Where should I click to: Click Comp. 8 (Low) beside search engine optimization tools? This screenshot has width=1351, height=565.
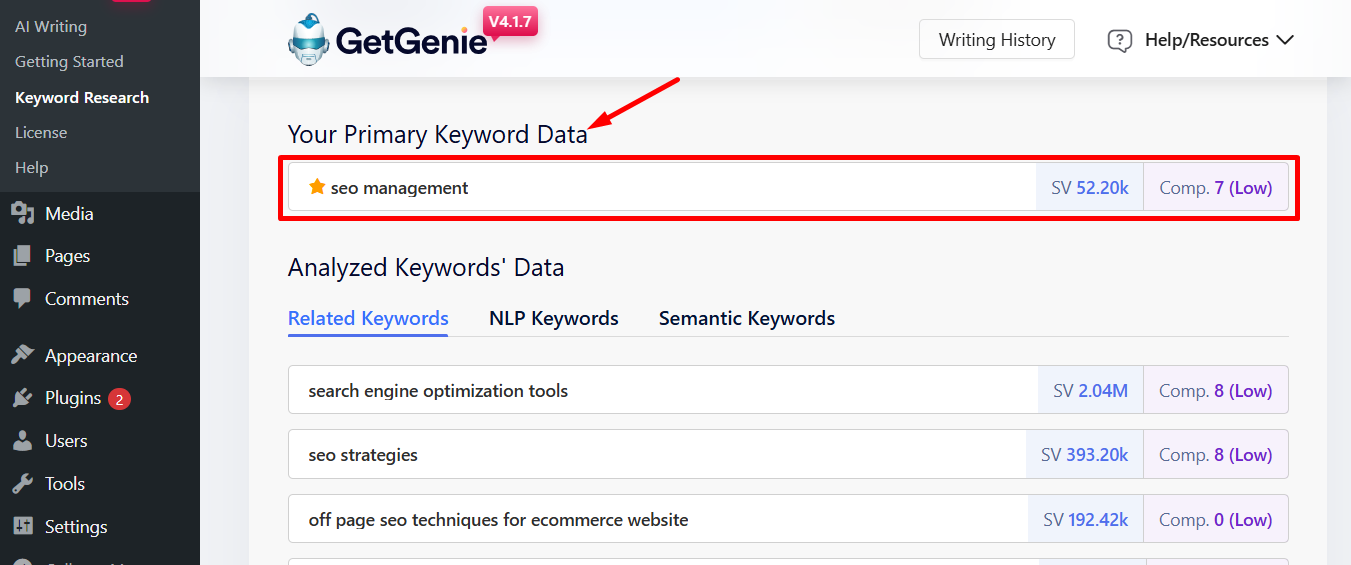(x=1216, y=391)
